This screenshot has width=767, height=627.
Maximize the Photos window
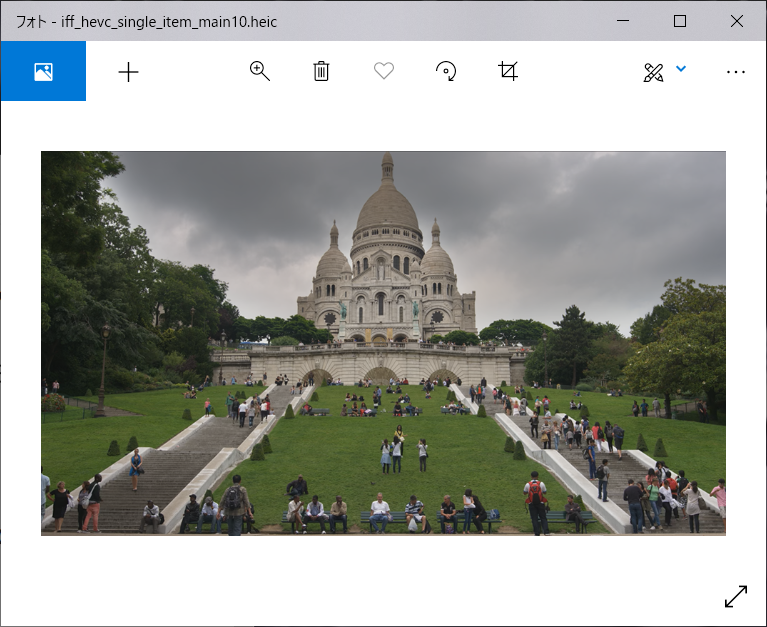(679, 21)
